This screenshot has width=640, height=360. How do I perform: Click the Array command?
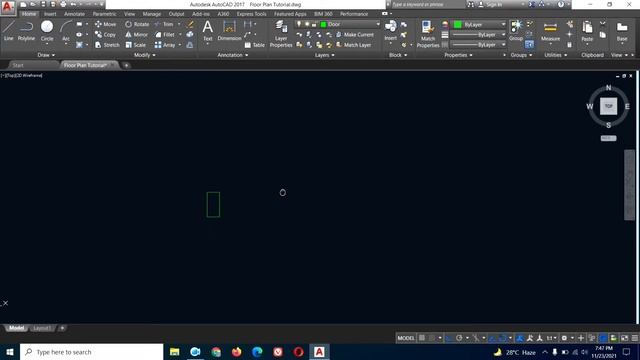pos(165,45)
